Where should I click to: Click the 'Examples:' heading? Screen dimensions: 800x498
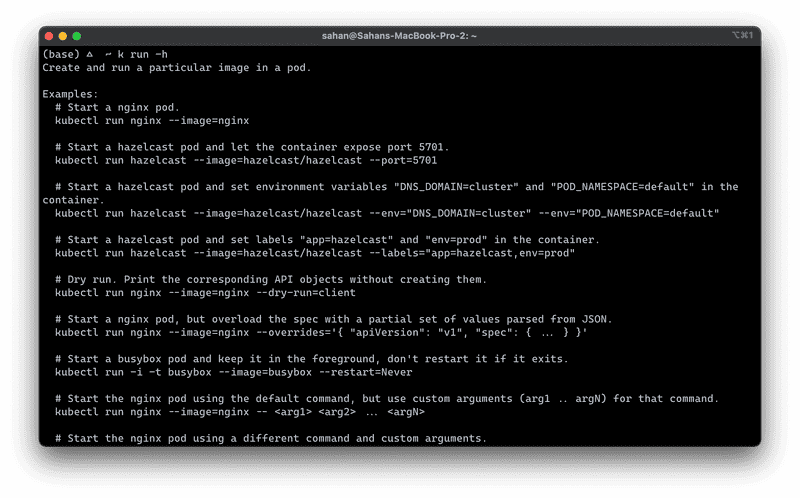click(x=70, y=94)
